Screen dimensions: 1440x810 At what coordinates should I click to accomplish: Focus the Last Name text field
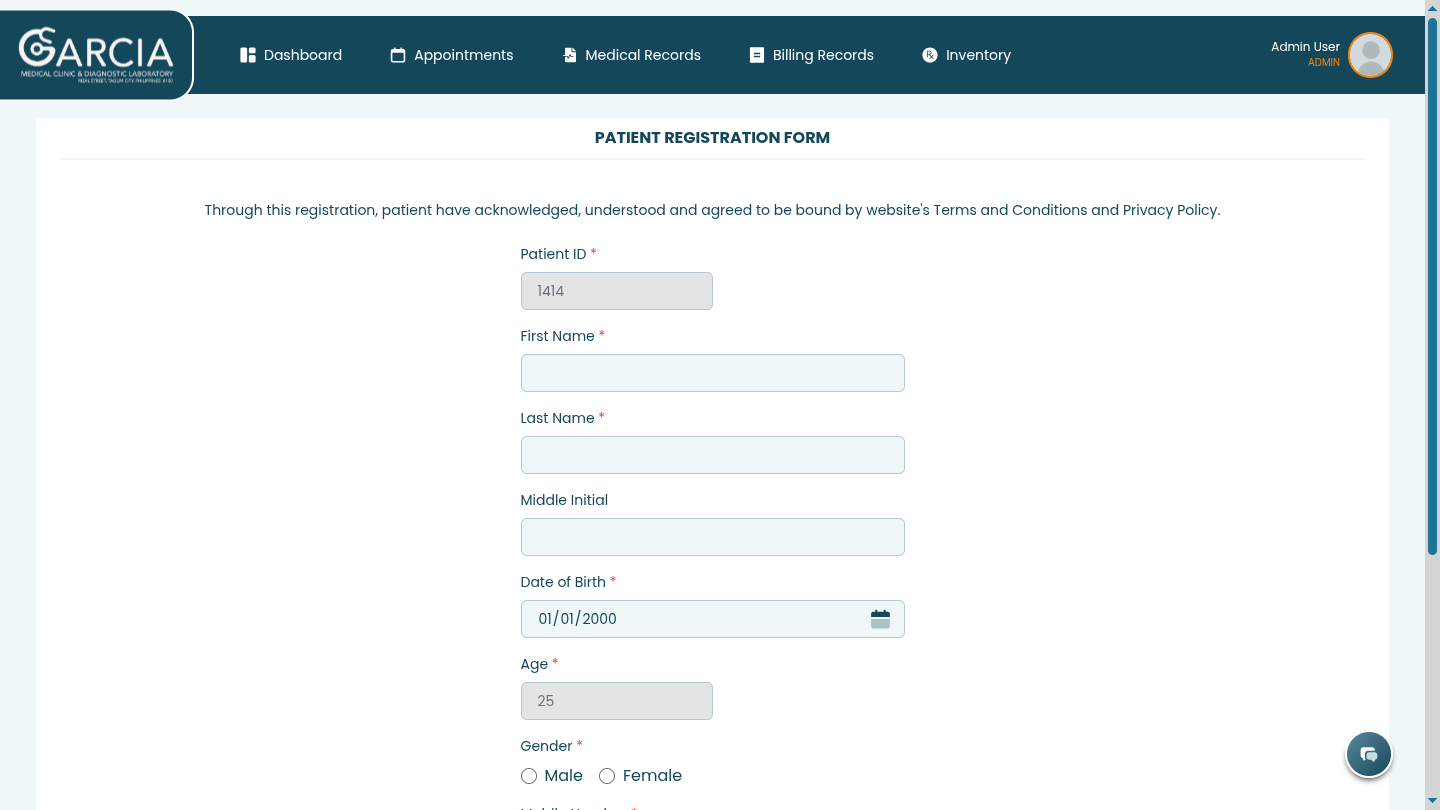pyautogui.click(x=712, y=455)
